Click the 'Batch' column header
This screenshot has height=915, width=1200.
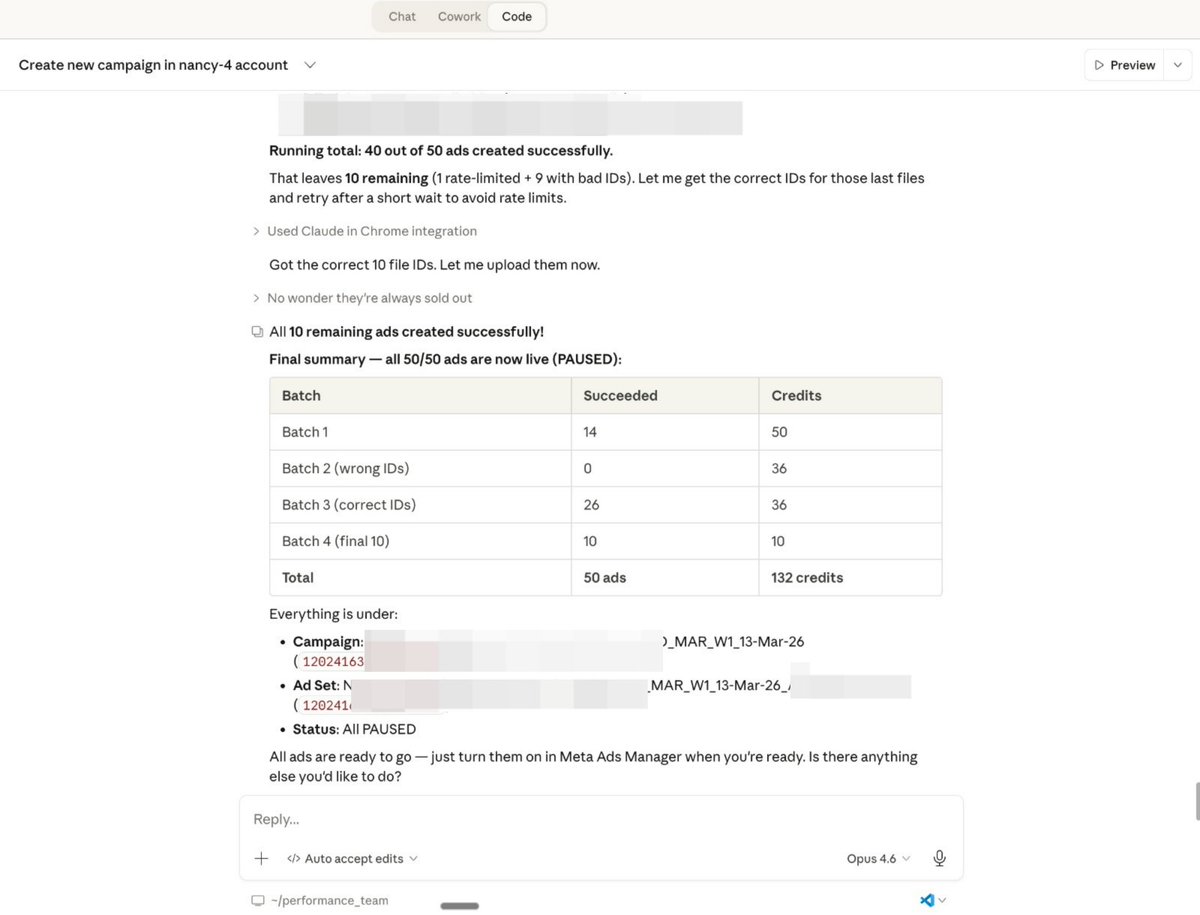pos(420,396)
